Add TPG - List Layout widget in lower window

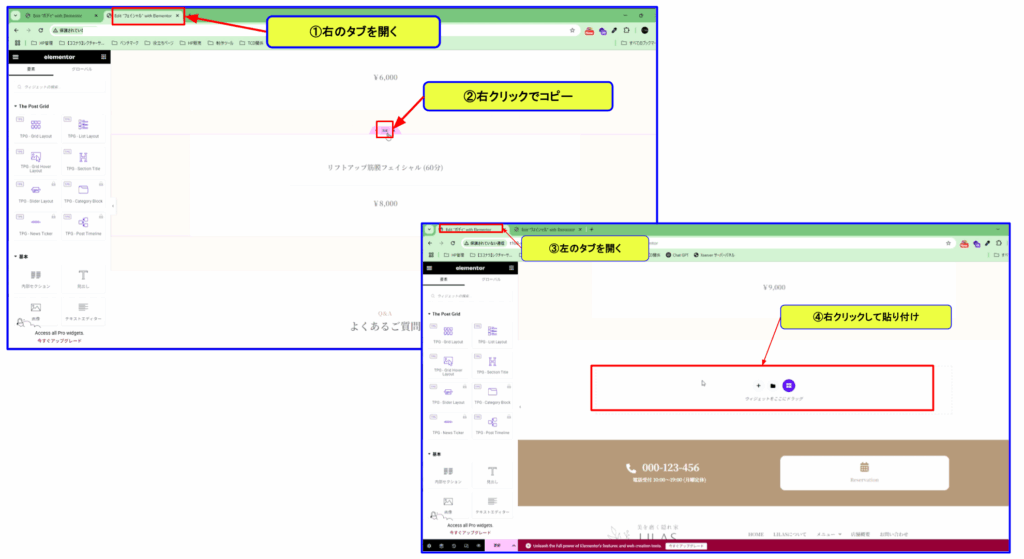pos(492,334)
